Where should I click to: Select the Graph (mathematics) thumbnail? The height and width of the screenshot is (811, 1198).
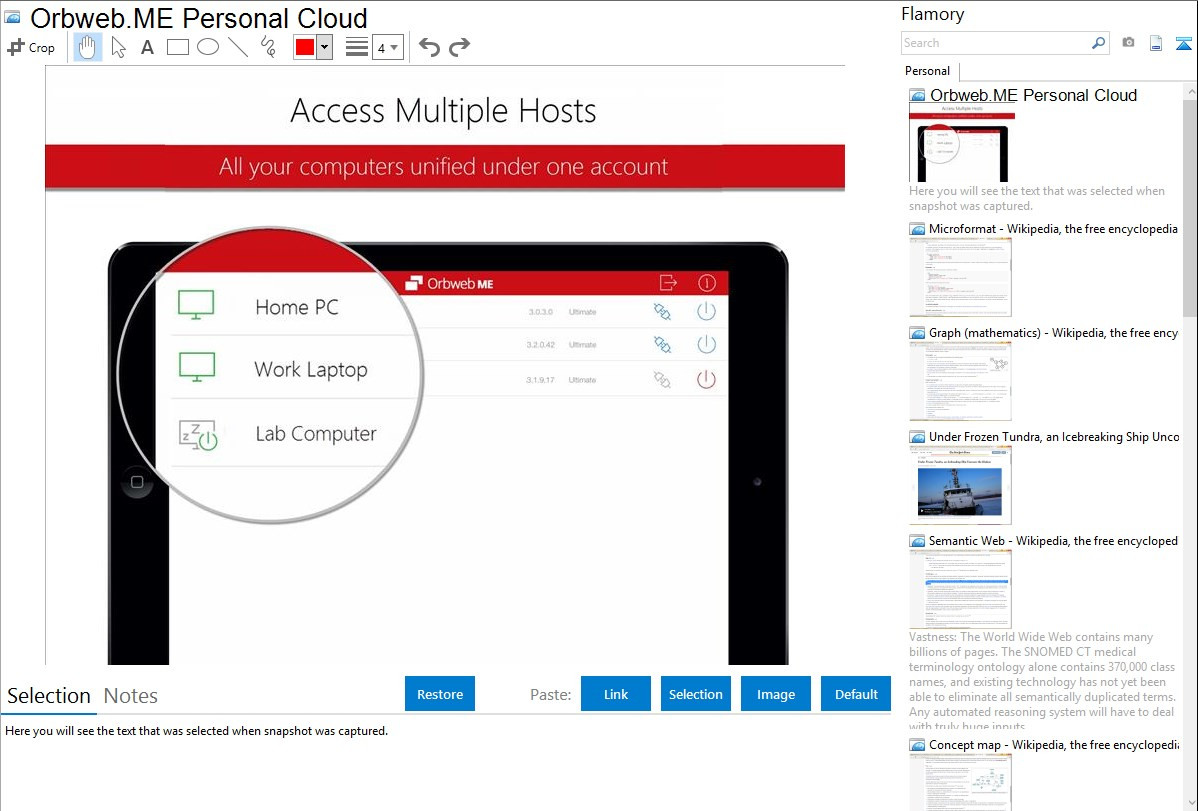pyautogui.click(x=960, y=381)
